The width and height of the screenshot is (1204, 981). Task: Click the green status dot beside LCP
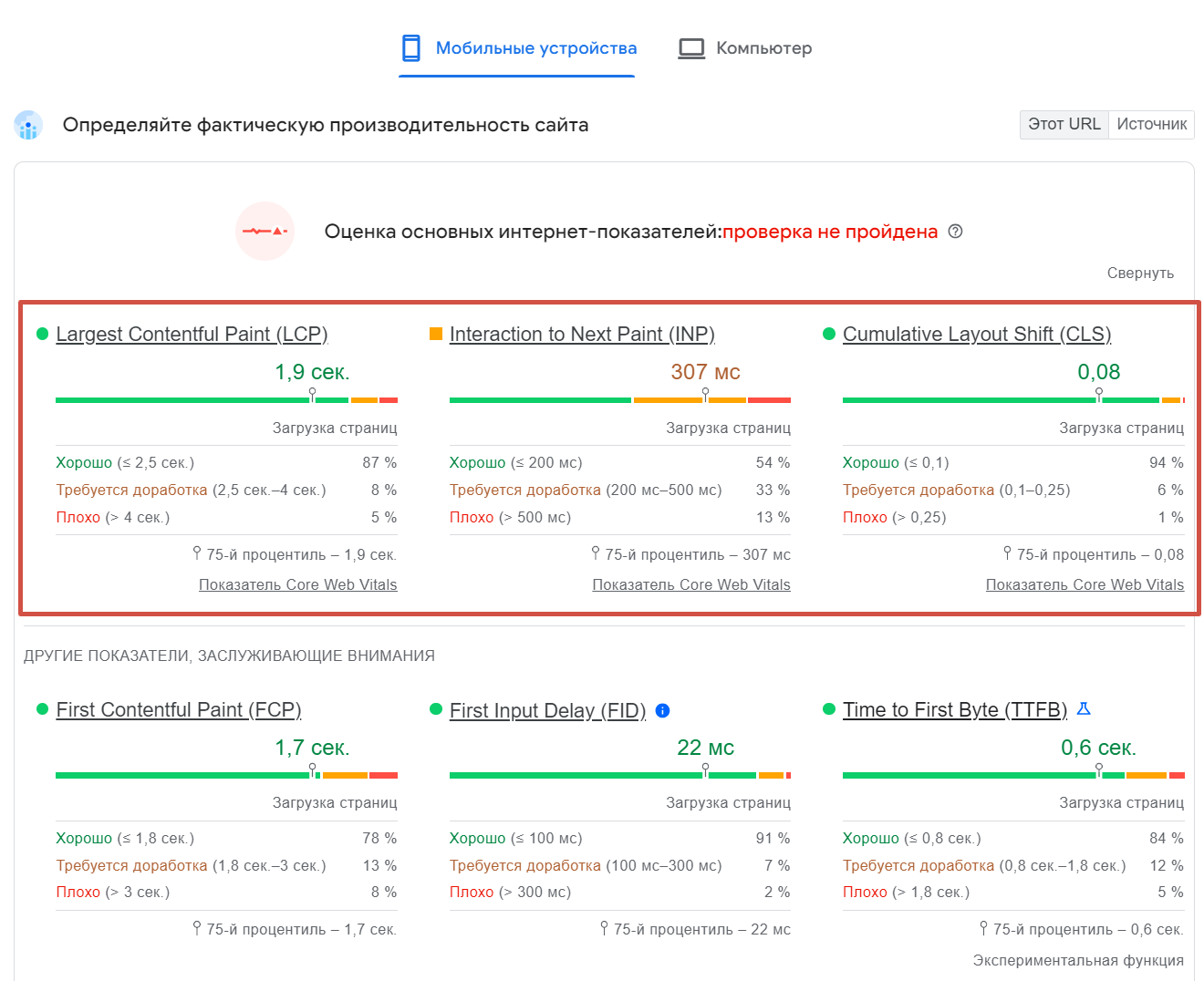(40, 334)
